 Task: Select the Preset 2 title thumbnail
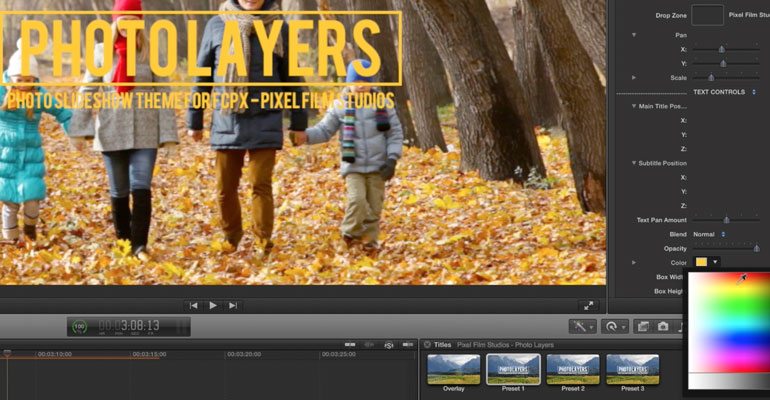pos(573,369)
